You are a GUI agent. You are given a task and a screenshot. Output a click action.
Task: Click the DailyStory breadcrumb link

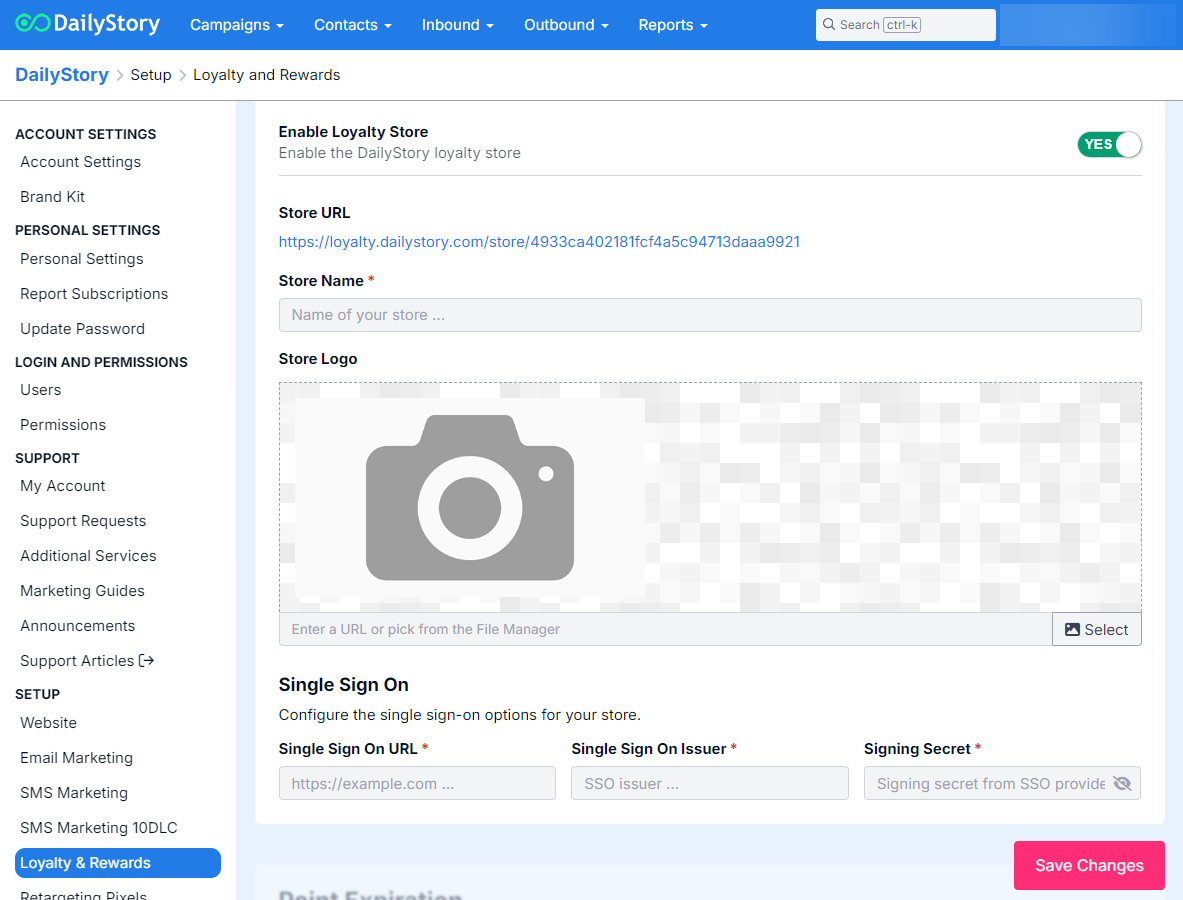(62, 75)
